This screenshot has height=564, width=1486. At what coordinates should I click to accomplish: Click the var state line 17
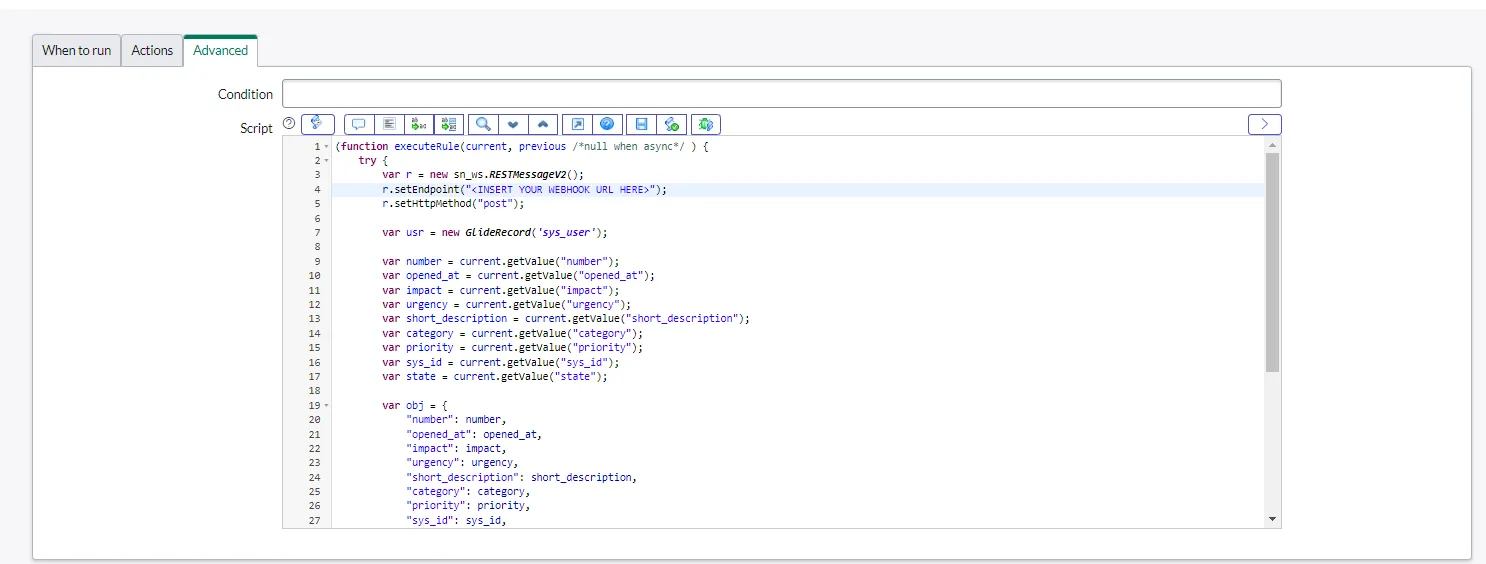(x=495, y=377)
